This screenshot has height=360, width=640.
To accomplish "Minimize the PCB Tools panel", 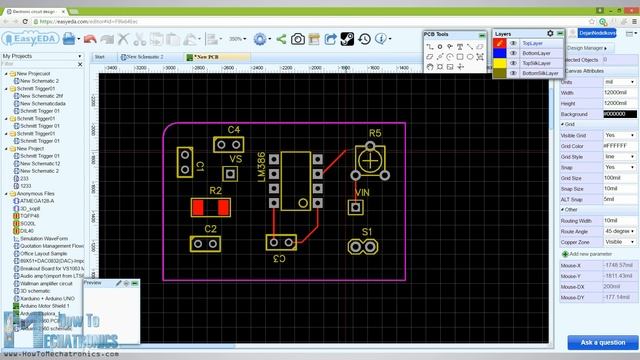I will tap(482, 35).
